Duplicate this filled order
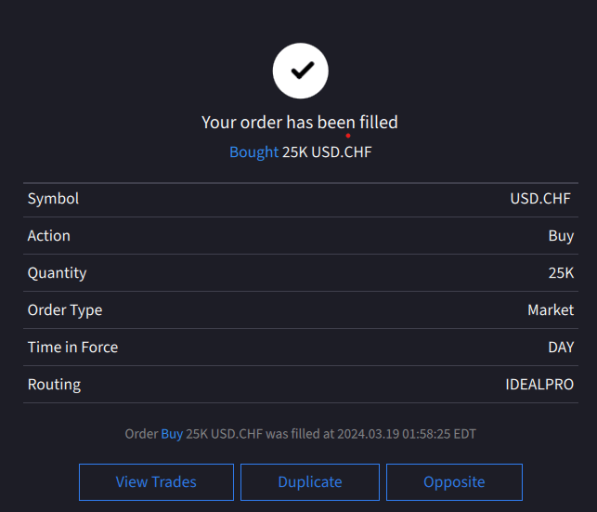The image size is (597, 512). [310, 482]
